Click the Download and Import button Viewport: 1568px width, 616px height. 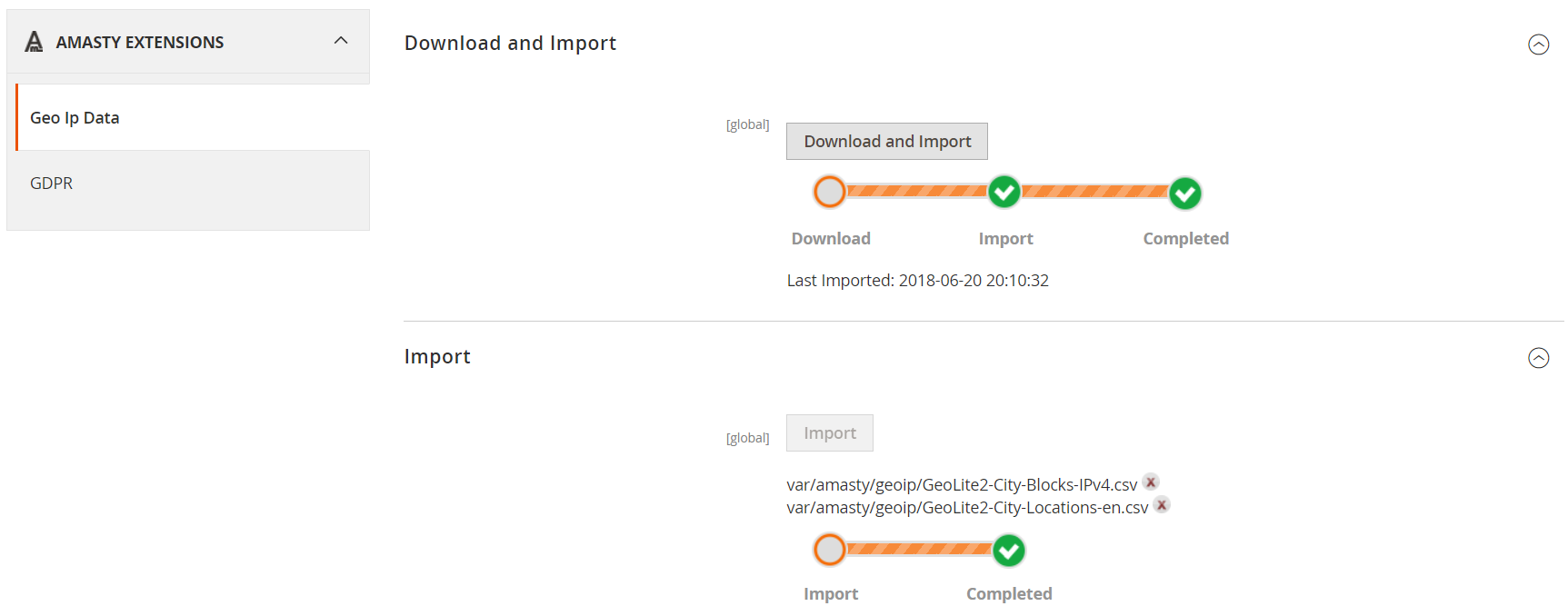(887, 142)
